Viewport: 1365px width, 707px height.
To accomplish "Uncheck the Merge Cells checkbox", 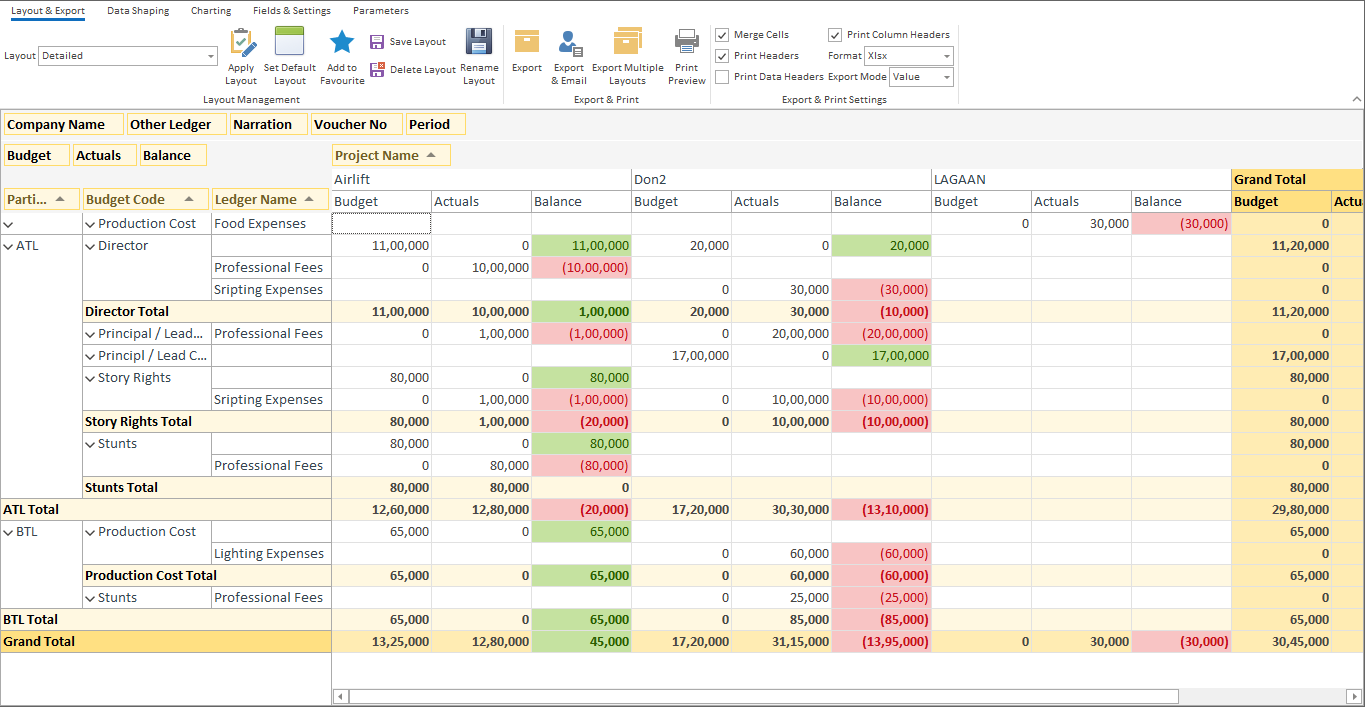I will (x=722, y=35).
